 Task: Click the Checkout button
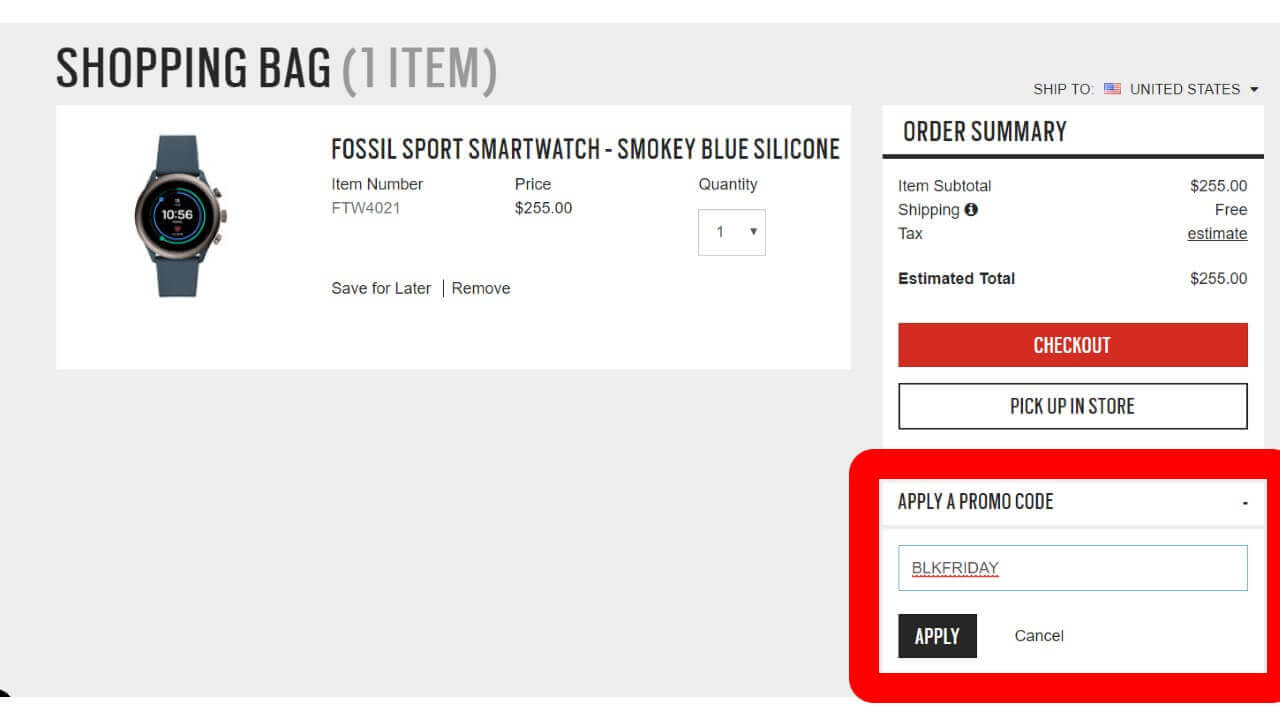click(x=1072, y=345)
